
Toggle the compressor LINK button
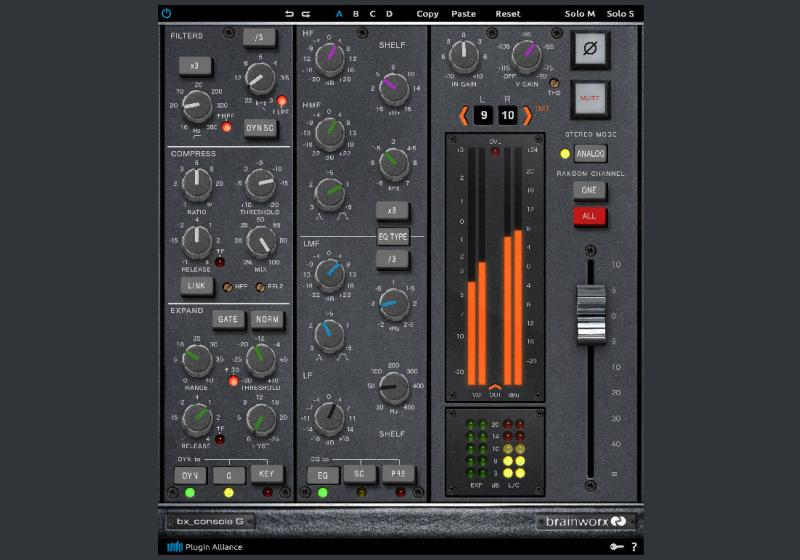click(196, 286)
